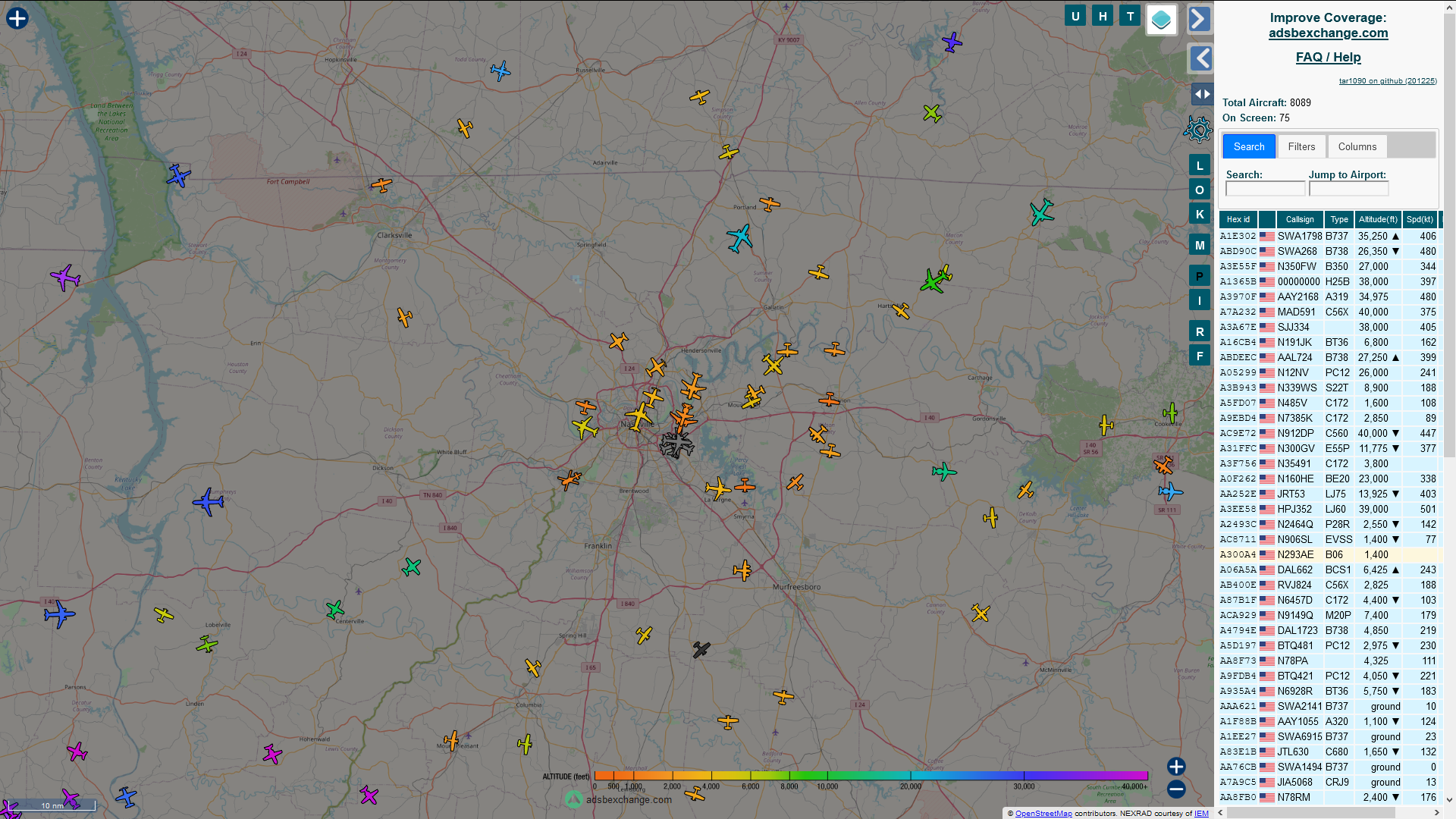Toggle the F map option button
The height and width of the screenshot is (819, 1456).
1200,356
